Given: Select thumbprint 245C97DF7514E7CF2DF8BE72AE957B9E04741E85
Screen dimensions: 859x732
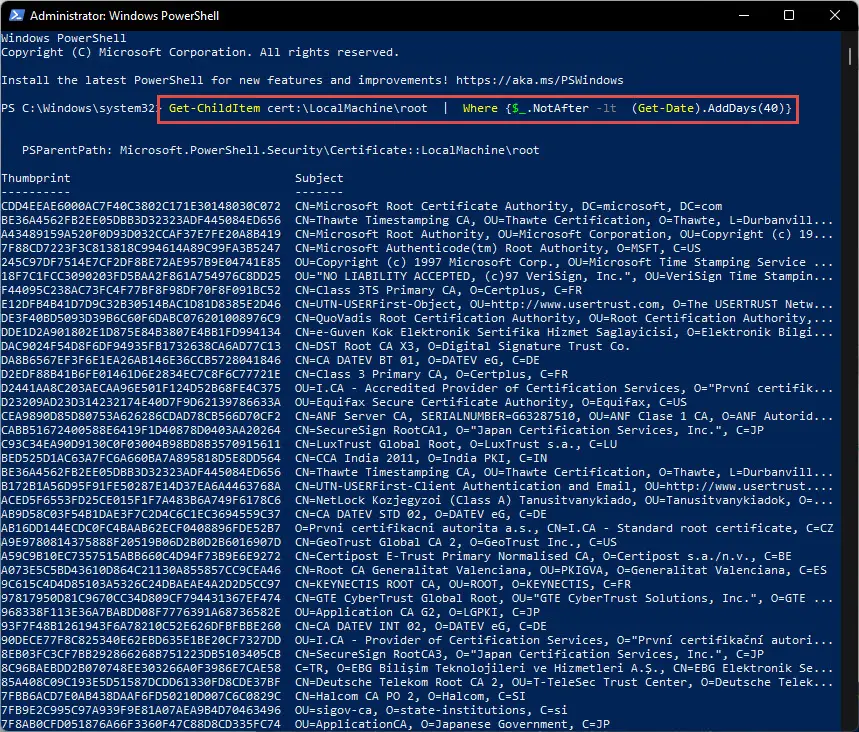Looking at the screenshot, I should click(x=141, y=262).
